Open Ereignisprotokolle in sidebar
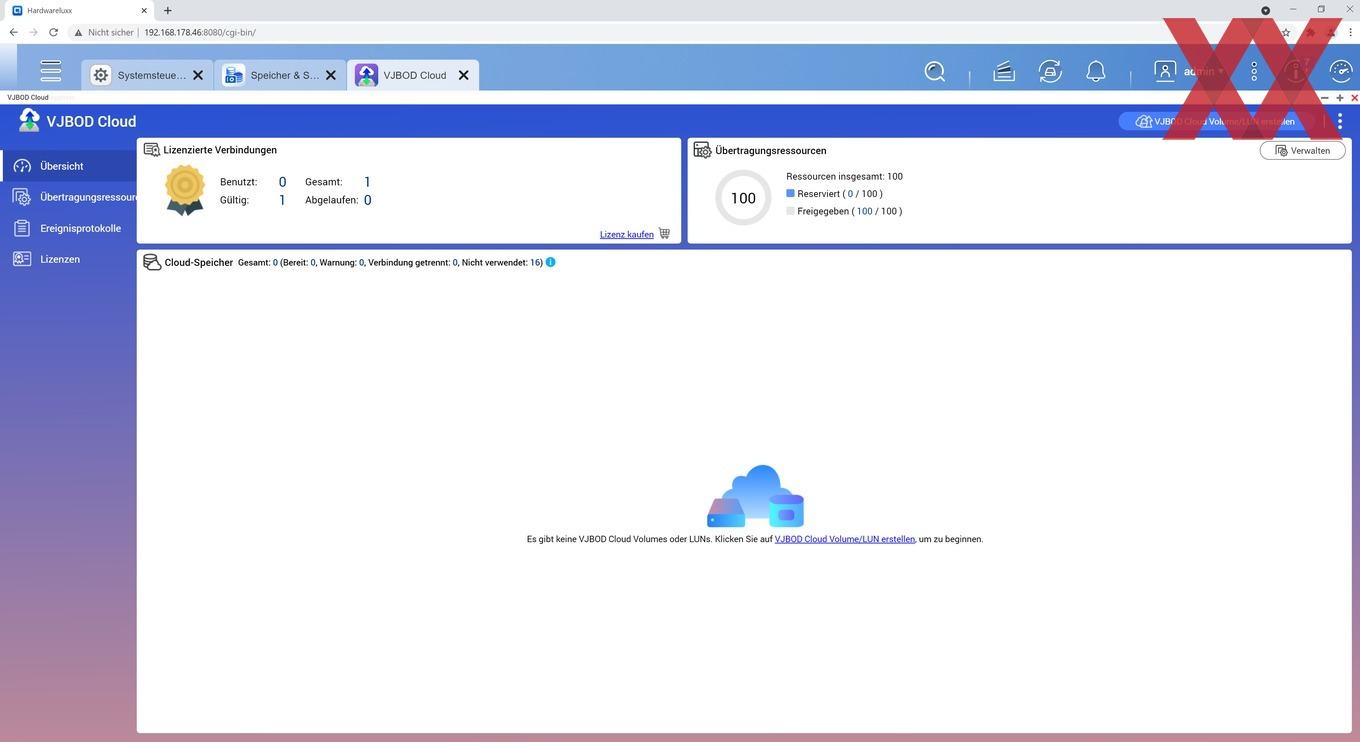The height and width of the screenshot is (742, 1360). point(68,228)
